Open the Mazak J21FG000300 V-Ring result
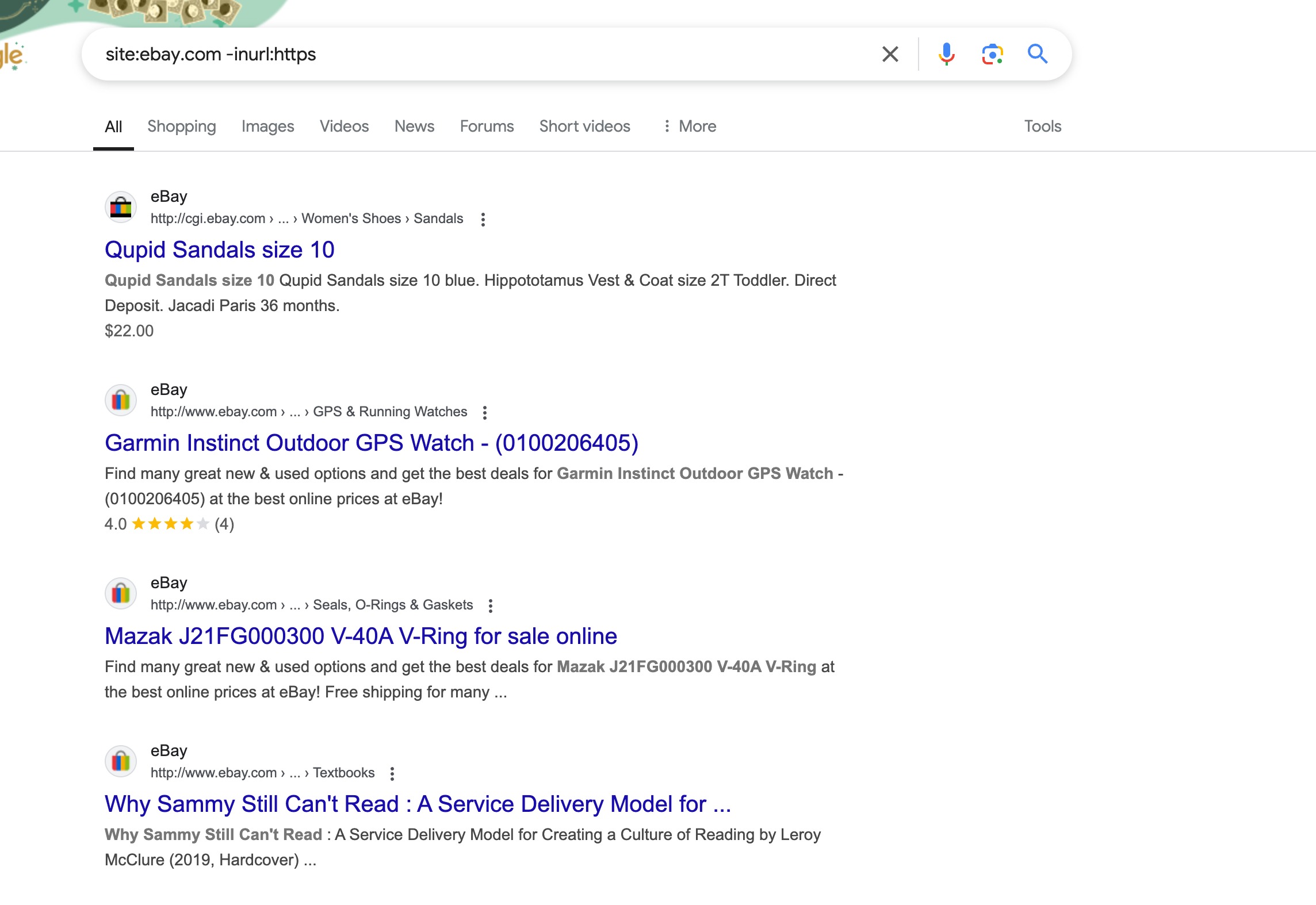 click(361, 636)
